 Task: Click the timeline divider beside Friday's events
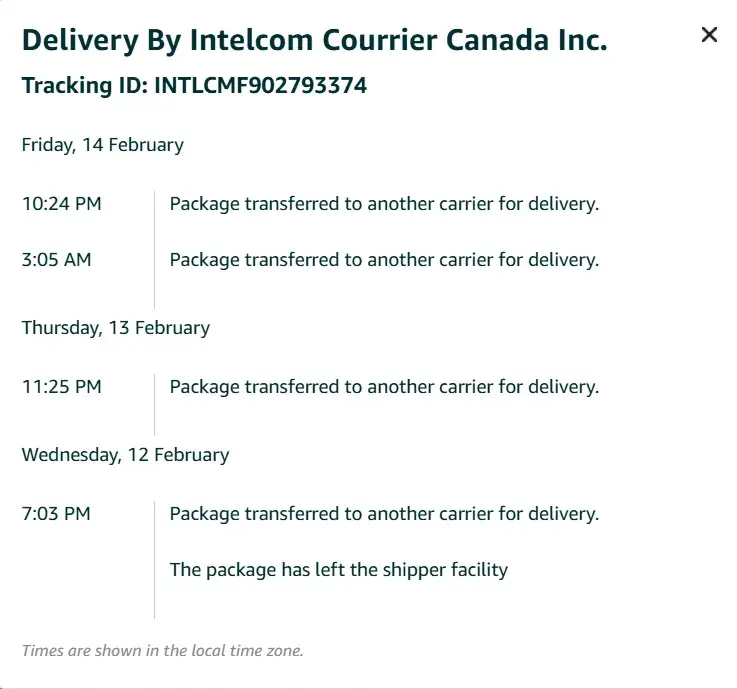click(x=154, y=248)
